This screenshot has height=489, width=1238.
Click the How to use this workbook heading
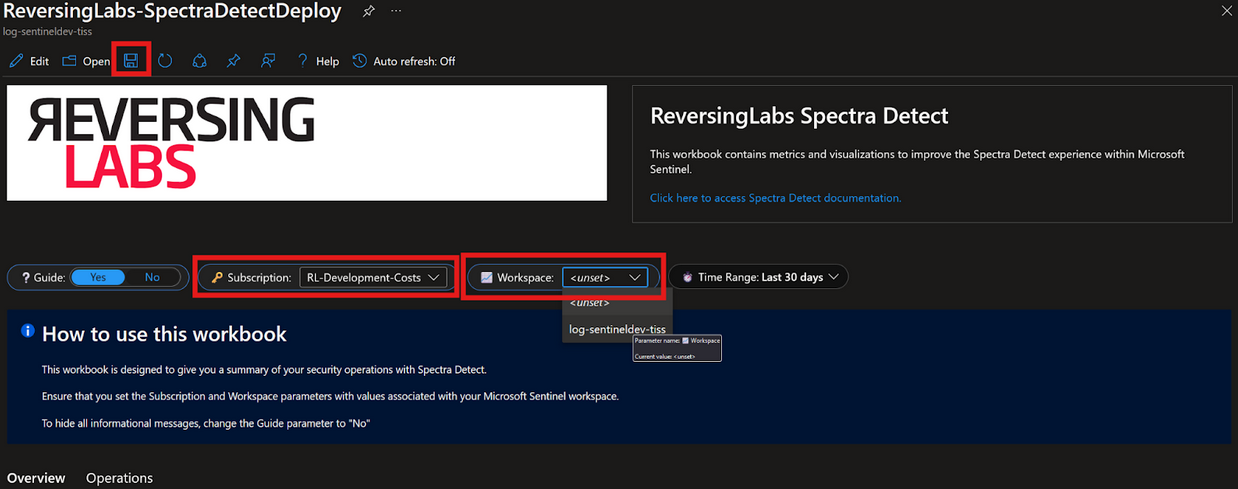(164, 334)
